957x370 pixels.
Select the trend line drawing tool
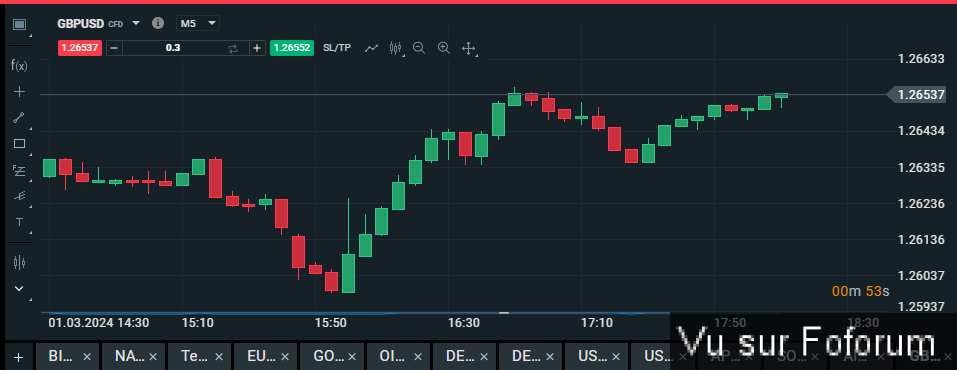(x=20, y=118)
